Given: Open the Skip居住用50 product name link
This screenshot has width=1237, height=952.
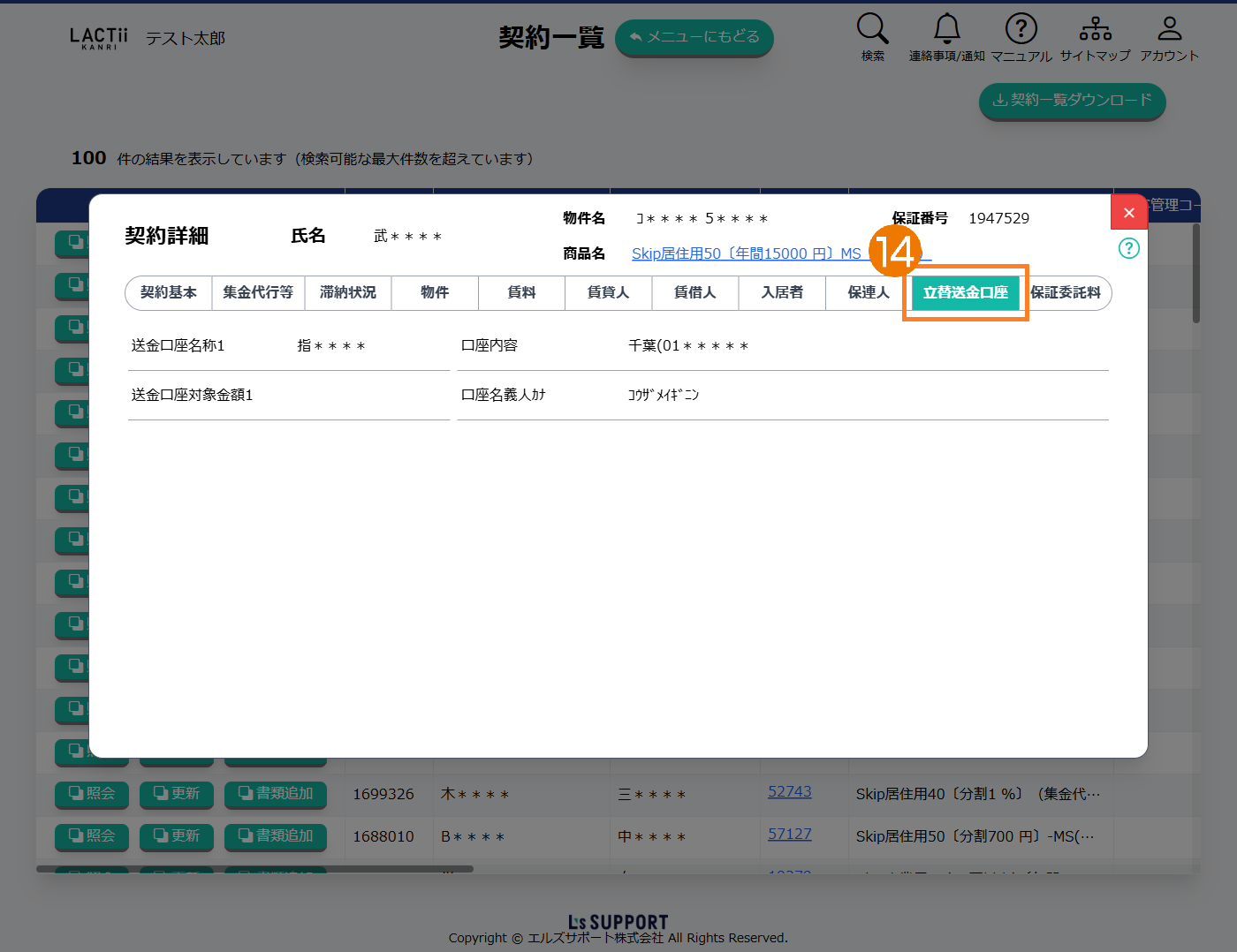Looking at the screenshot, I should pos(746,253).
